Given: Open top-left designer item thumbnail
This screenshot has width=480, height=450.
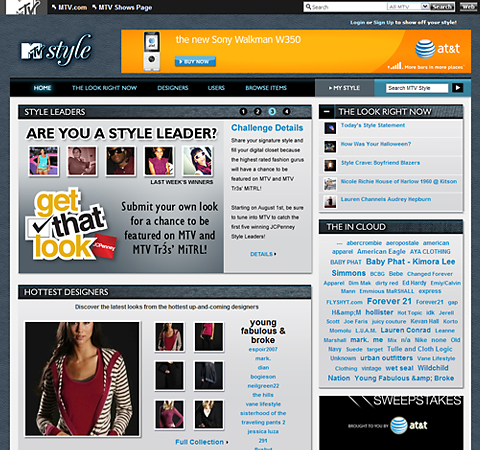Looking at the screenshot, I should [x=169, y=337].
